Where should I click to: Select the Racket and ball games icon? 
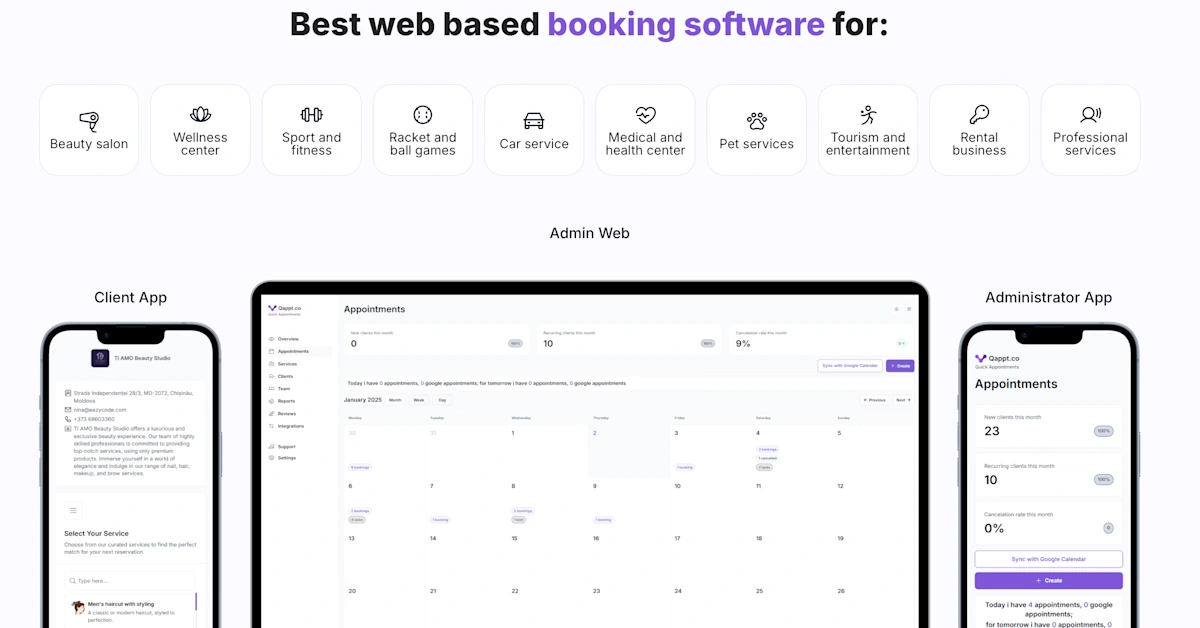(x=423, y=115)
